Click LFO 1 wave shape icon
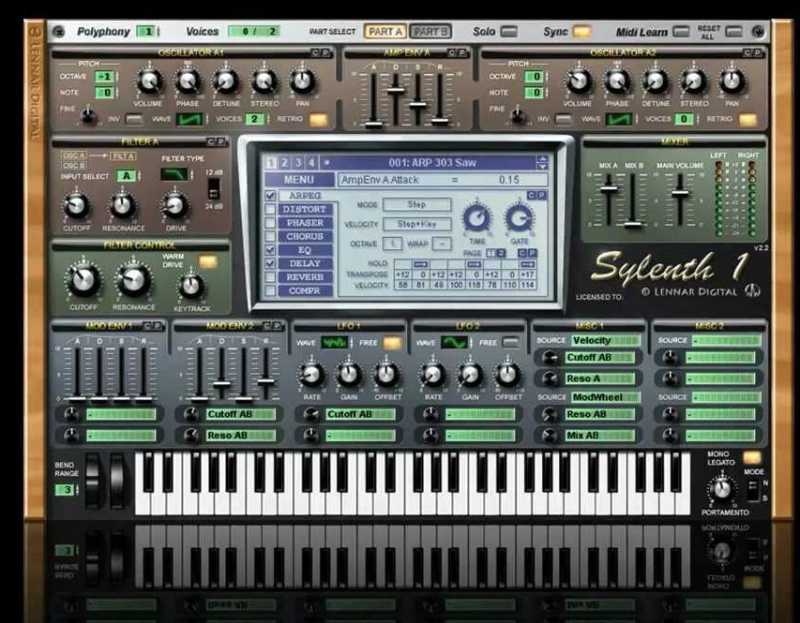 point(335,343)
